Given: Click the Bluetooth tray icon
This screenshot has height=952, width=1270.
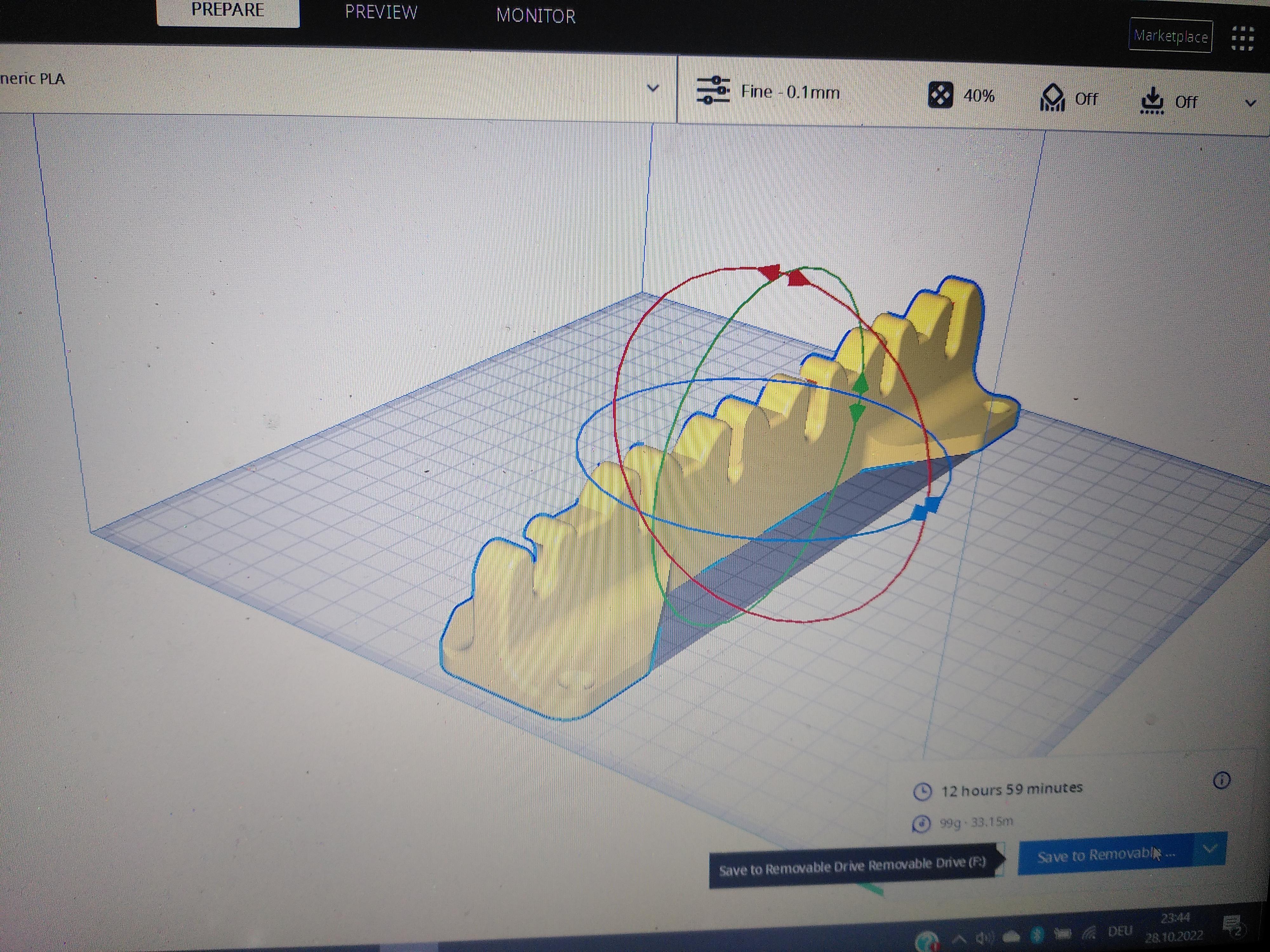Looking at the screenshot, I should pos(1037,935).
